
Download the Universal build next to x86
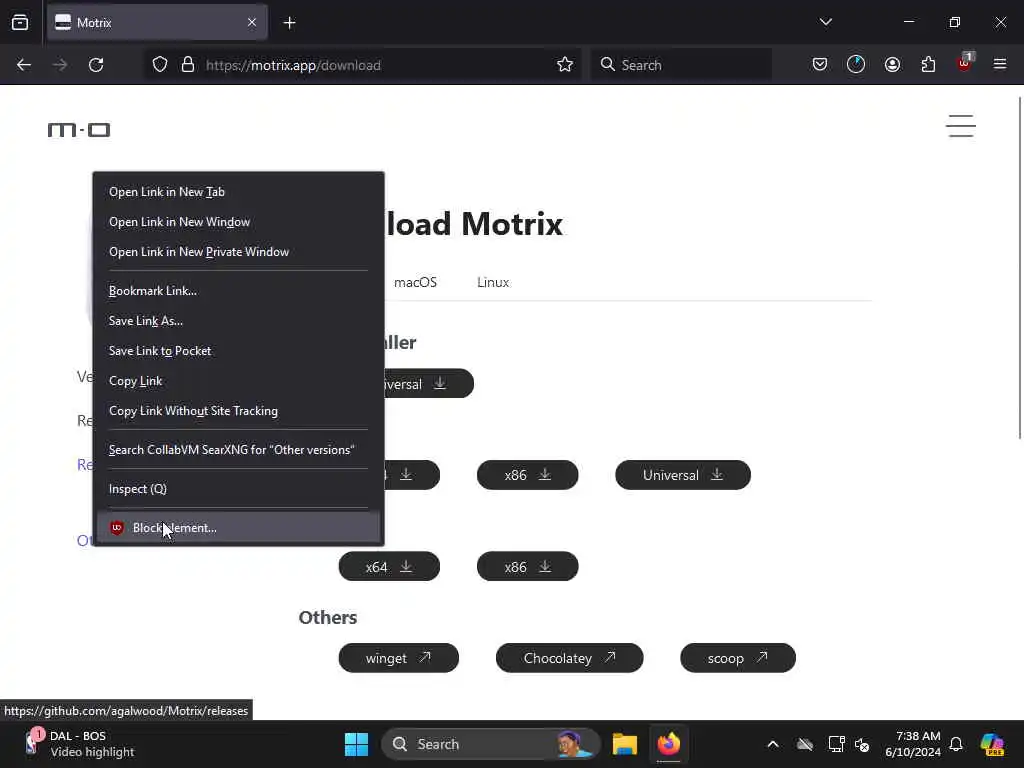683,475
